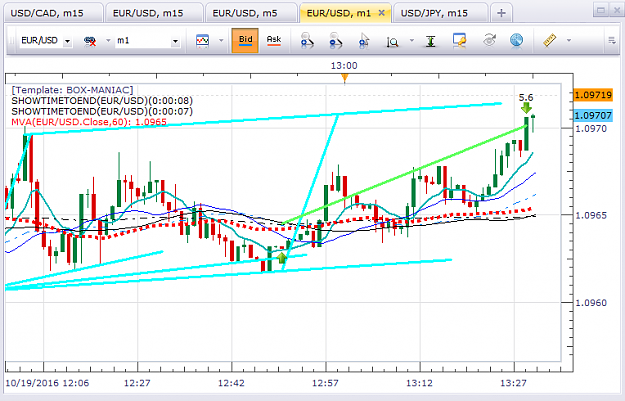Restore the chart window via restore button
Image resolution: width=625 pixels, height=401 pixels.
point(601,10)
